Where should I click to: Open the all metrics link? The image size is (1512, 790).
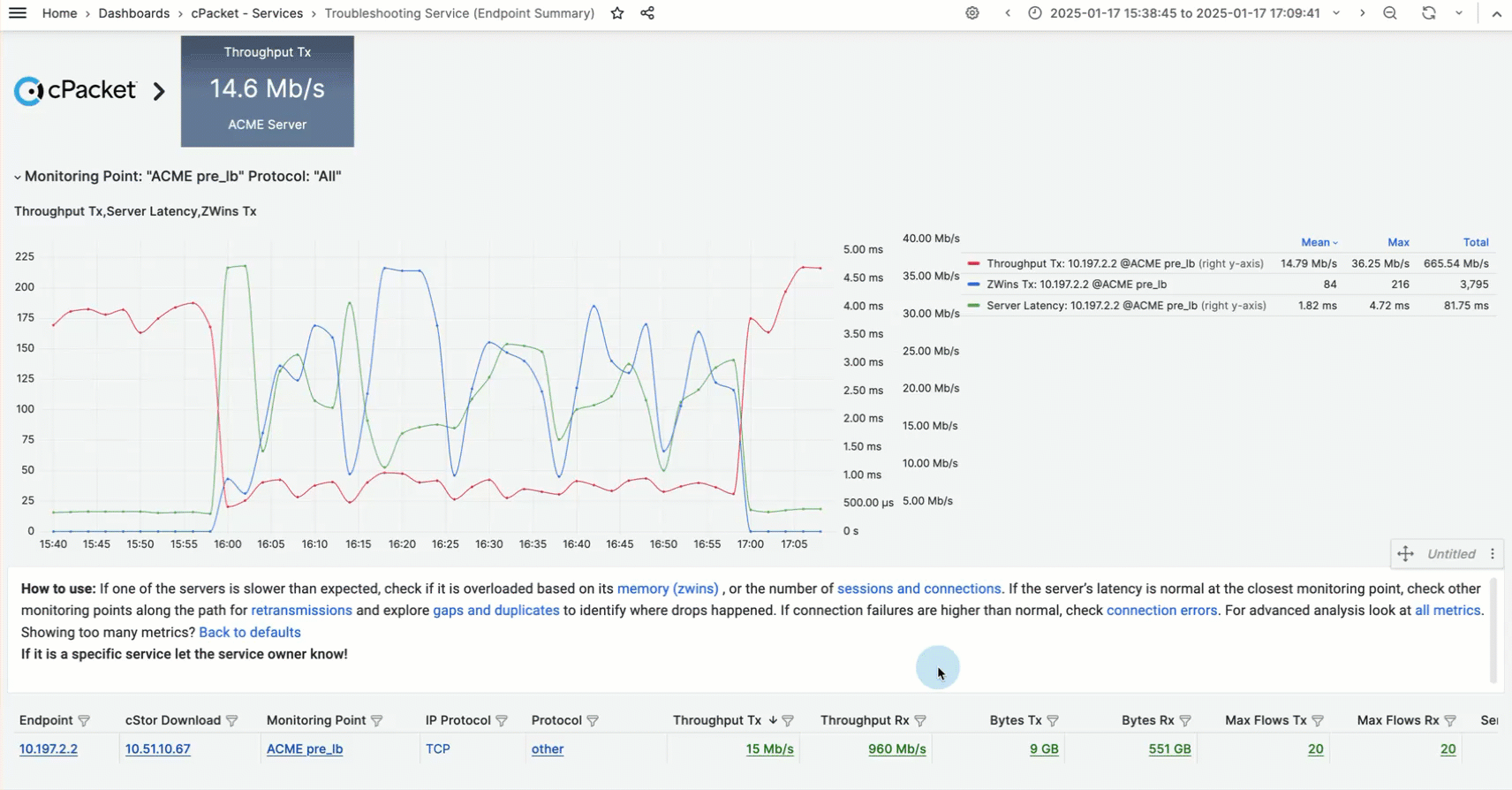coord(1448,611)
